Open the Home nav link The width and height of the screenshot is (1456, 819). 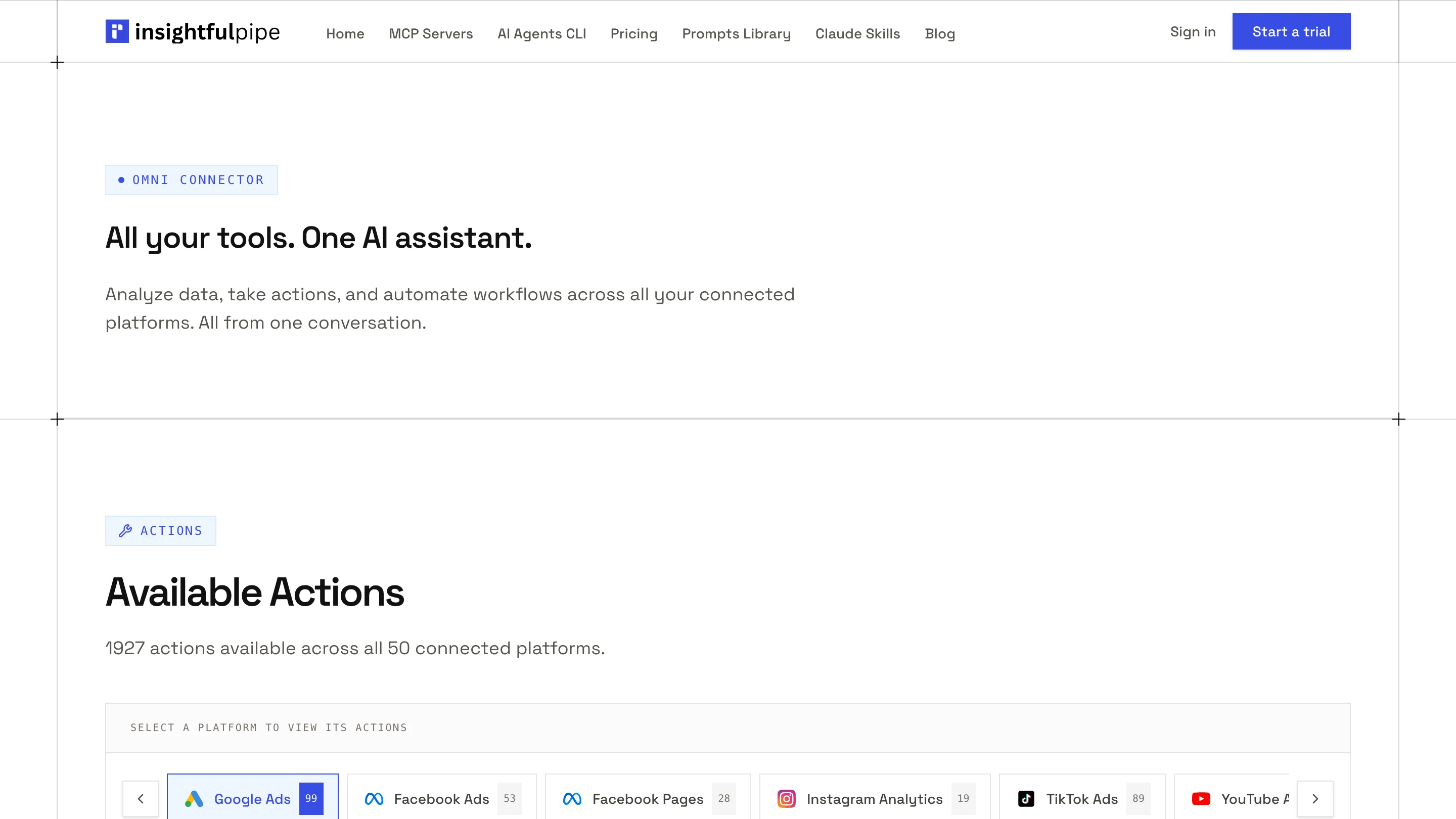(x=345, y=34)
